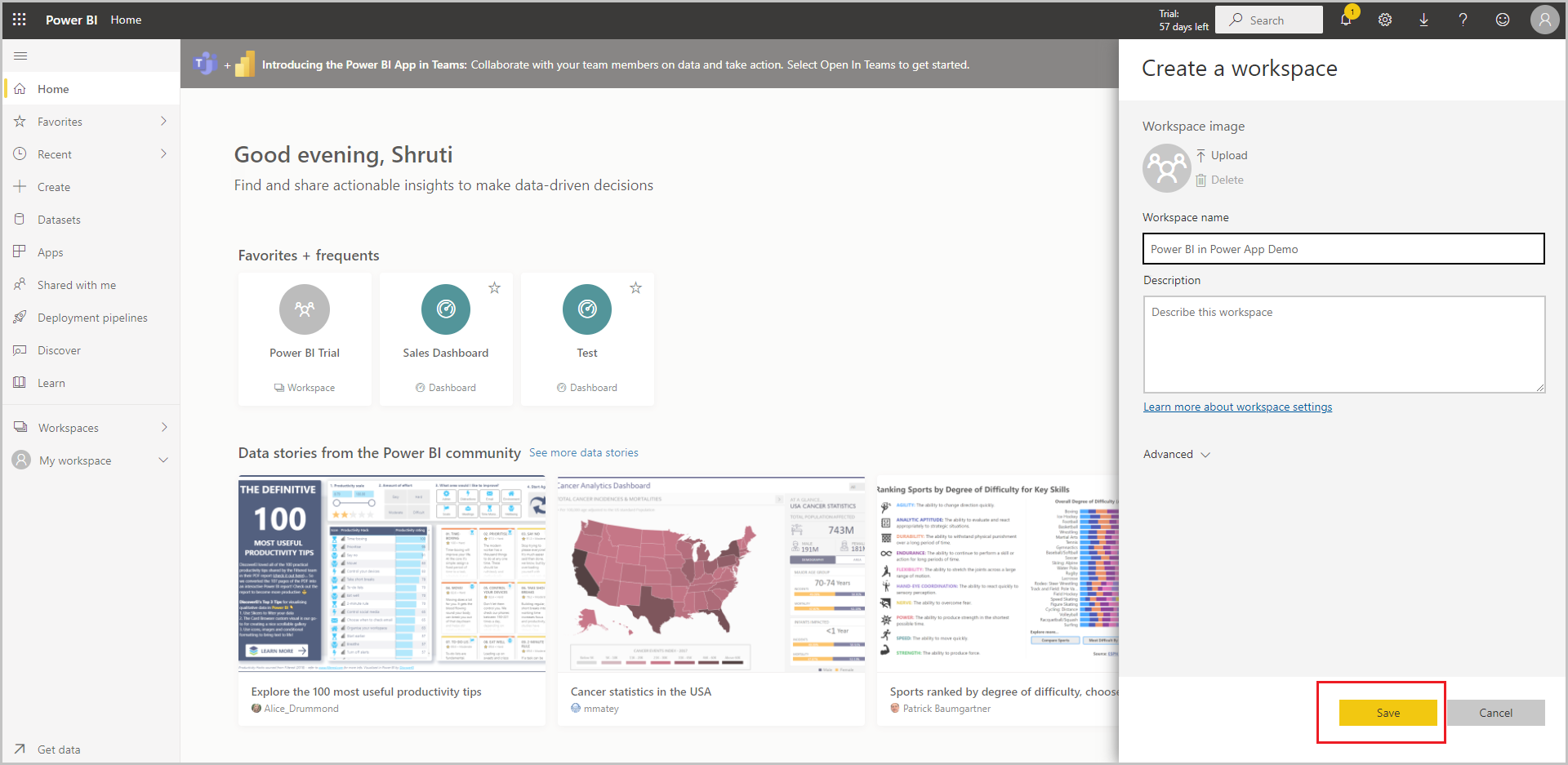Screen dimensions: 1568x765
Task: Click the Delete trash icon for workspace image
Action: 1200,180
